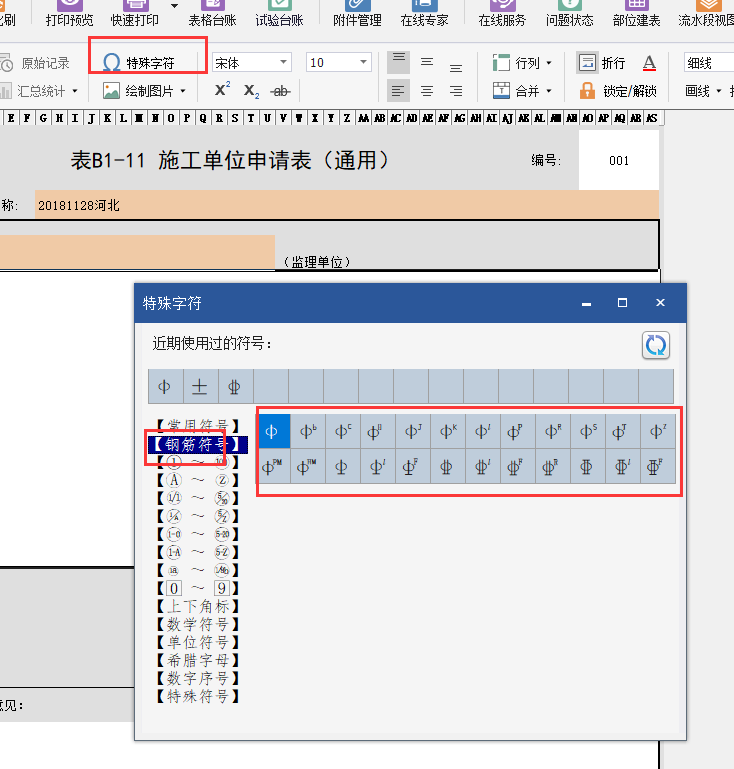Open 快速打印 dropdown arrow
This screenshot has width=734, height=769.
[174, 6]
